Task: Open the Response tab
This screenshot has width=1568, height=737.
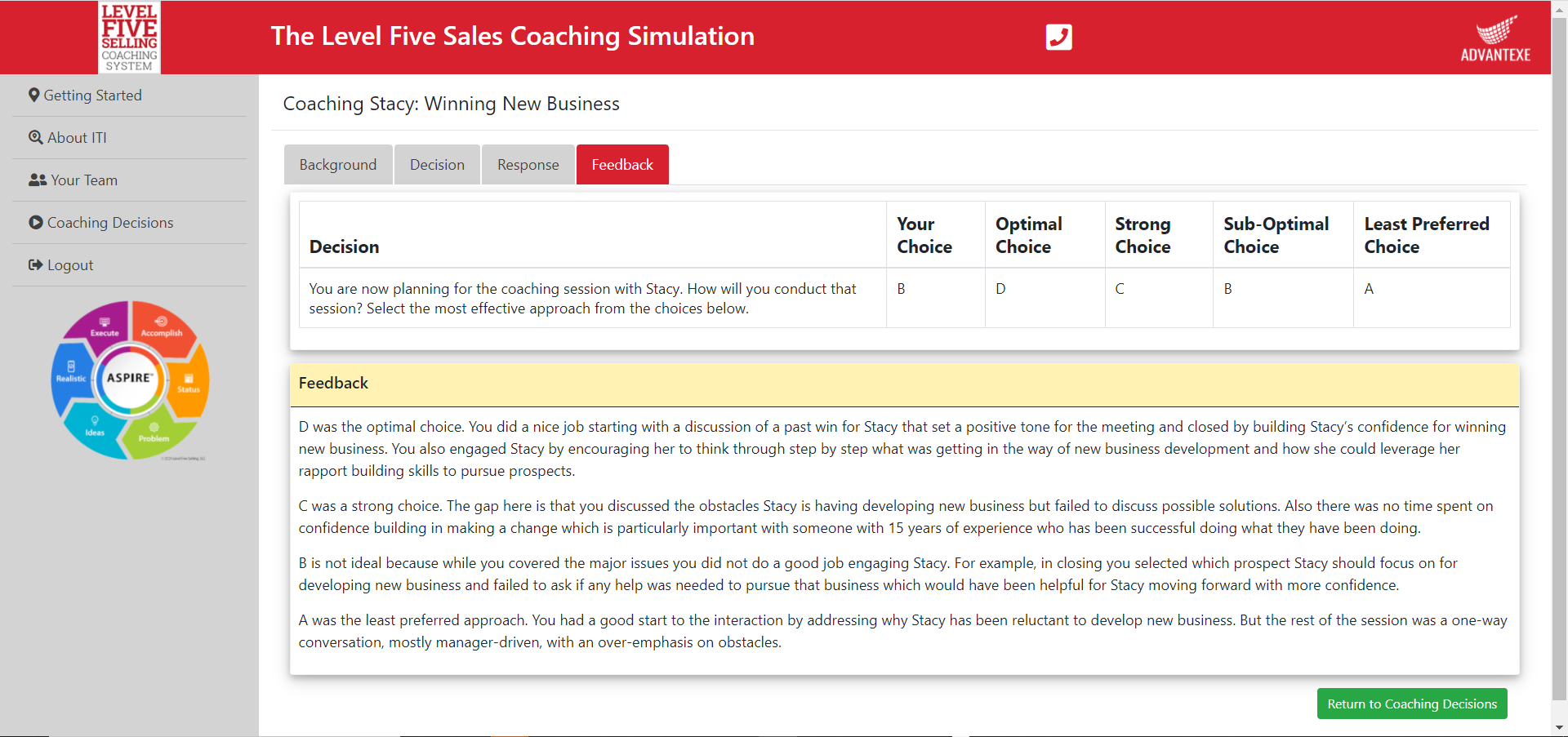Action: (x=528, y=164)
